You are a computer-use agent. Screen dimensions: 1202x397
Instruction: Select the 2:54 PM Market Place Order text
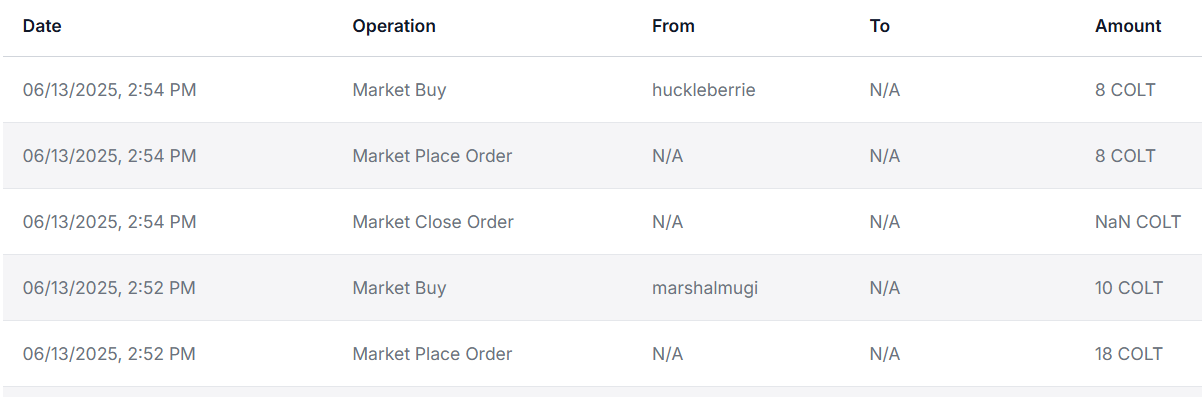click(x=432, y=156)
